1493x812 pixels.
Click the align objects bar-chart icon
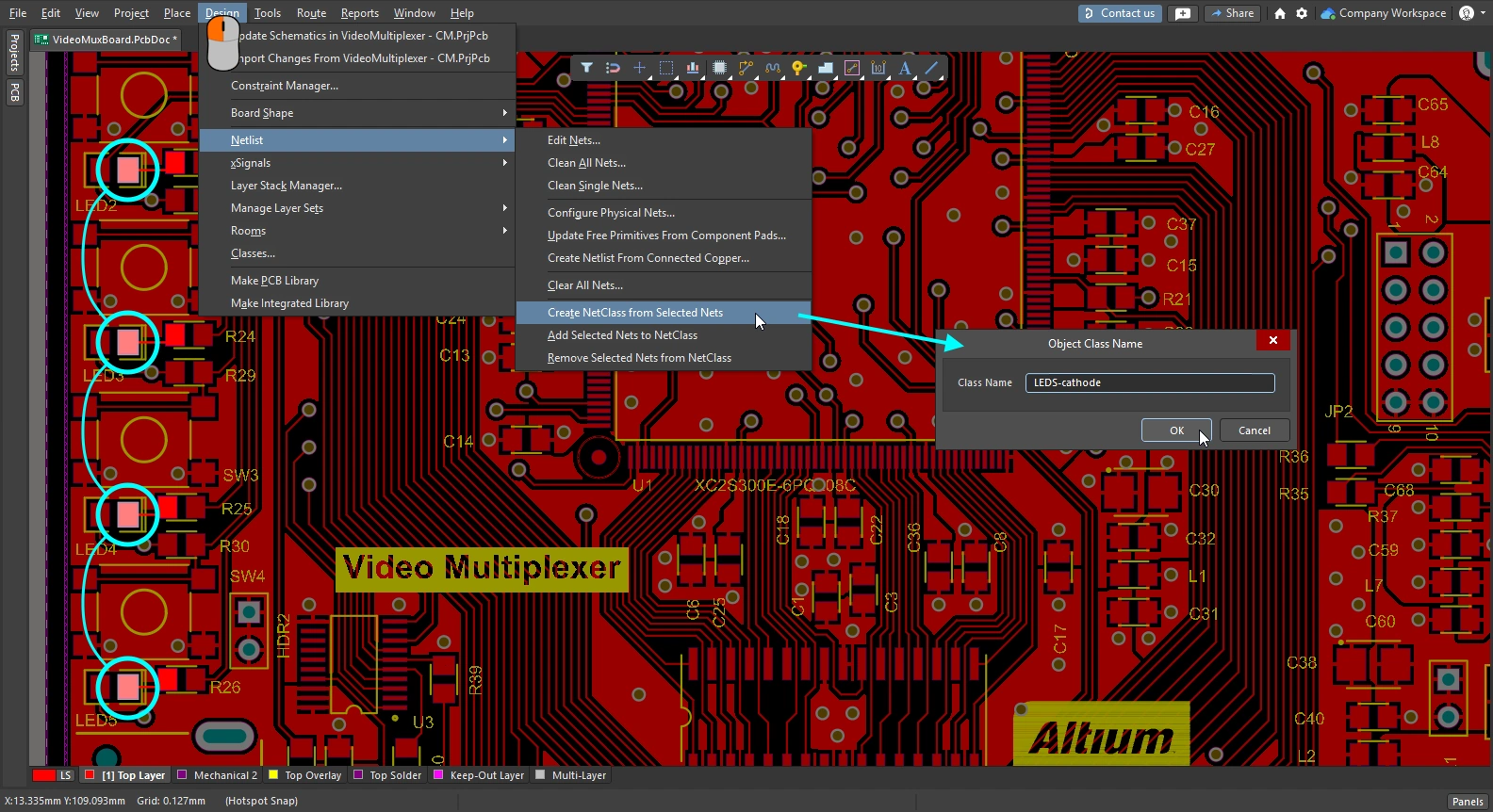[x=693, y=68]
